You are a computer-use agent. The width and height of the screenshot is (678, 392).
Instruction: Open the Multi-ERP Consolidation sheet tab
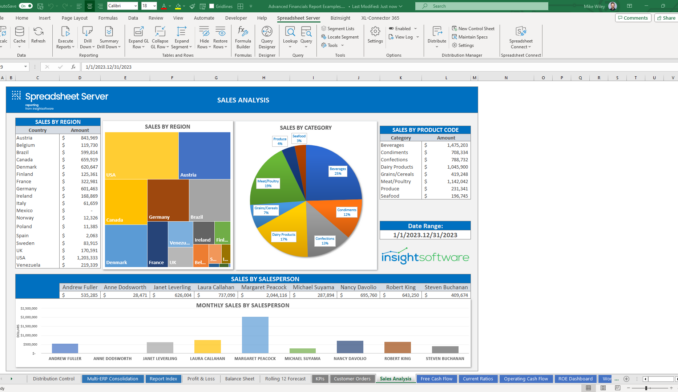[x=112, y=379]
